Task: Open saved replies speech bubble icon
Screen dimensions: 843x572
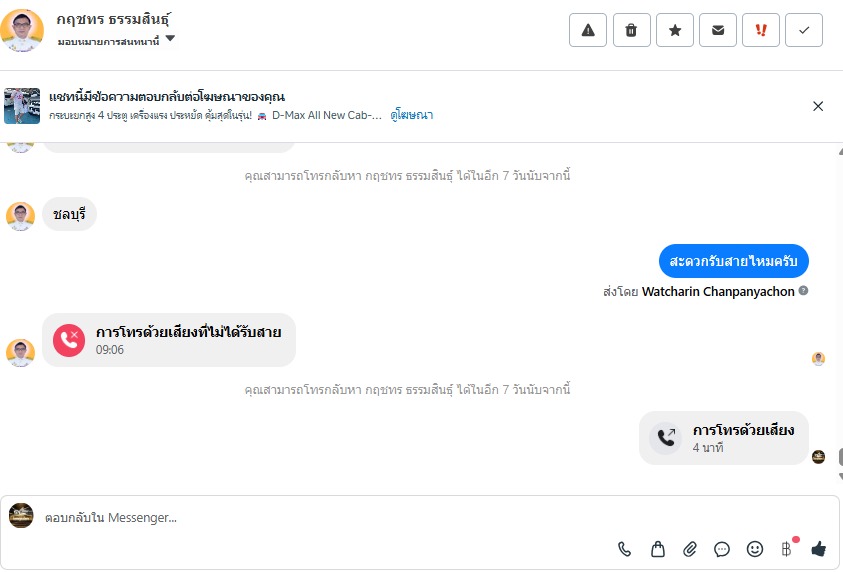Action: 722,548
